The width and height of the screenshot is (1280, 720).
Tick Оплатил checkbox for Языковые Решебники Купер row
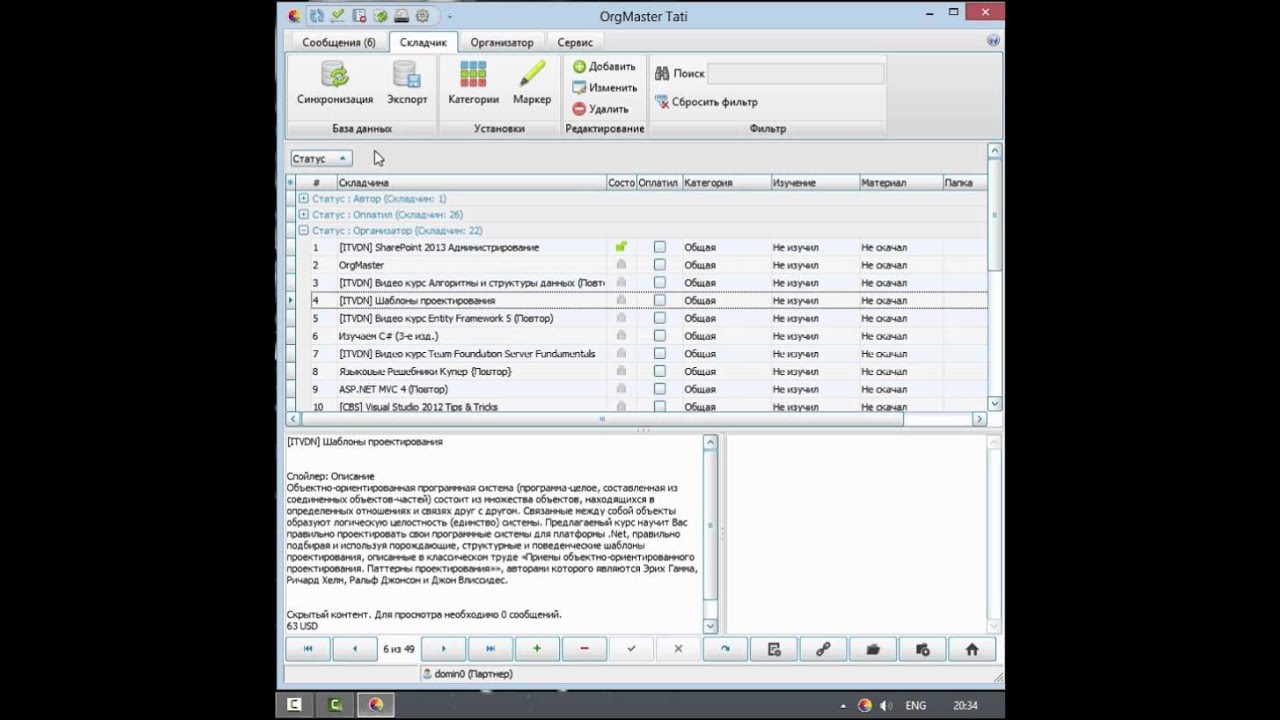(x=660, y=371)
